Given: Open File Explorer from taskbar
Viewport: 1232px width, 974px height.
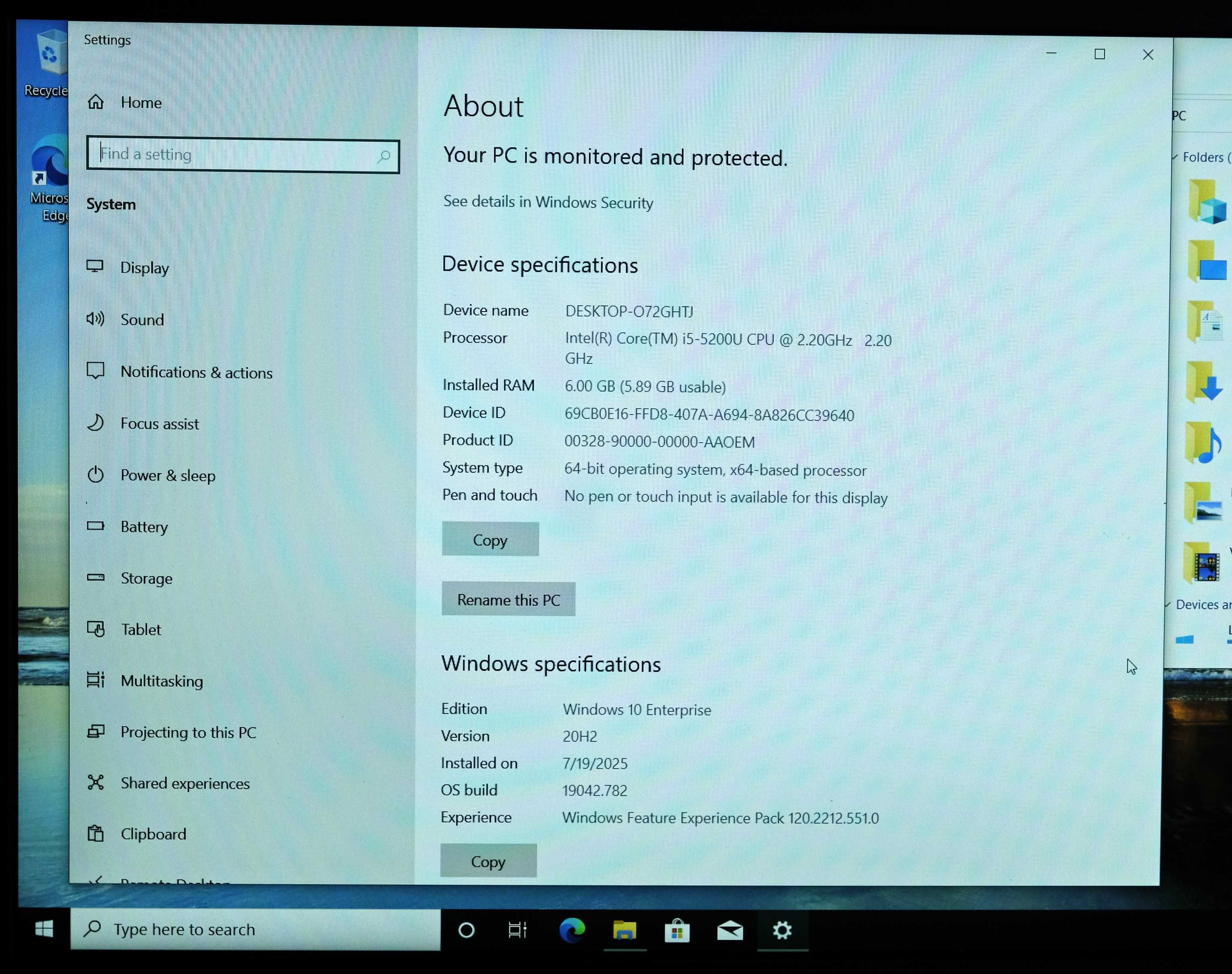Looking at the screenshot, I should tap(624, 931).
